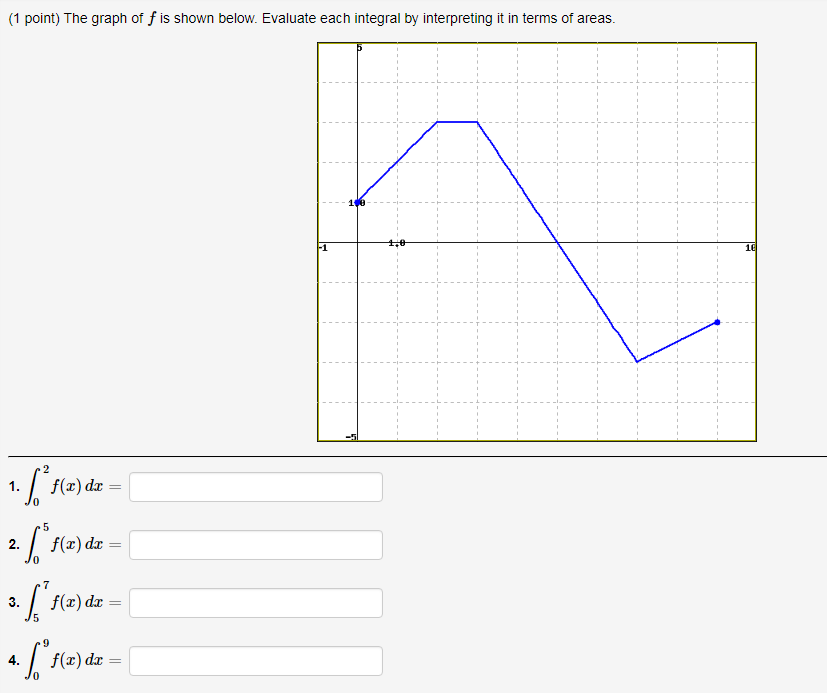The height and width of the screenshot is (693, 827).
Task: Click the answer box for integral 2
Action: point(256,545)
